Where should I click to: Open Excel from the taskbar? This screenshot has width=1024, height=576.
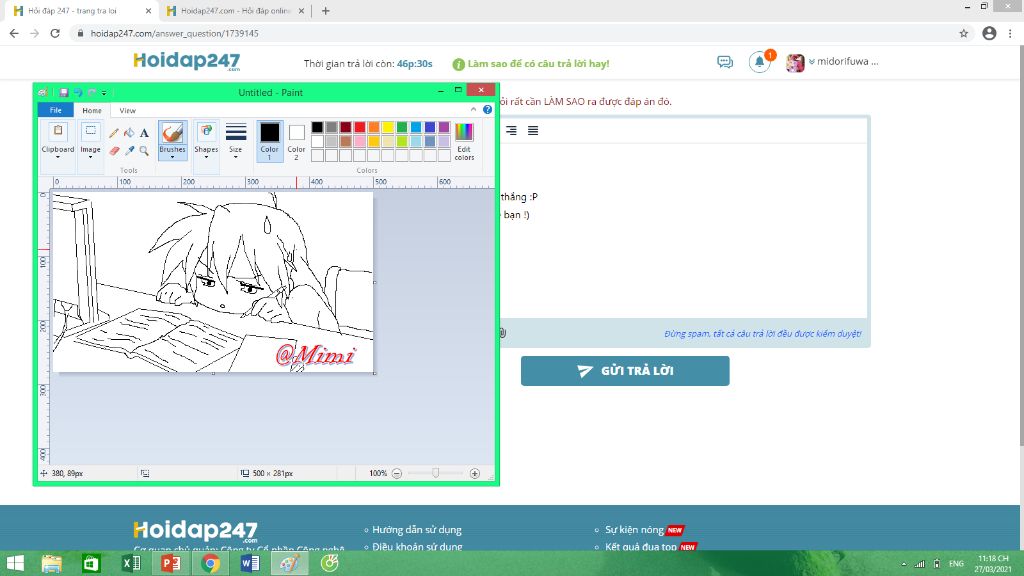(x=131, y=563)
